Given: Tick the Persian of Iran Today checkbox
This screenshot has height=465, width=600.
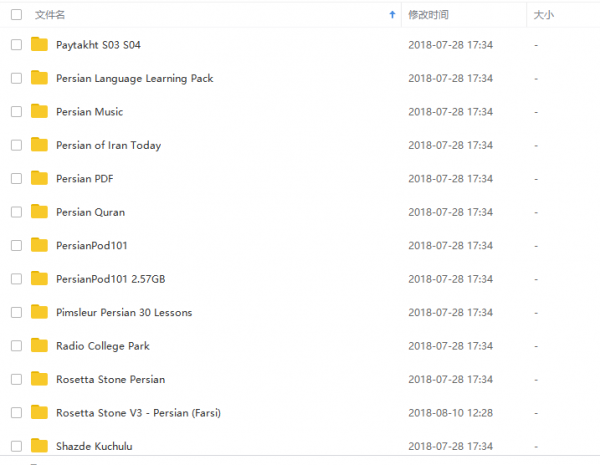Looking at the screenshot, I should tap(16, 145).
